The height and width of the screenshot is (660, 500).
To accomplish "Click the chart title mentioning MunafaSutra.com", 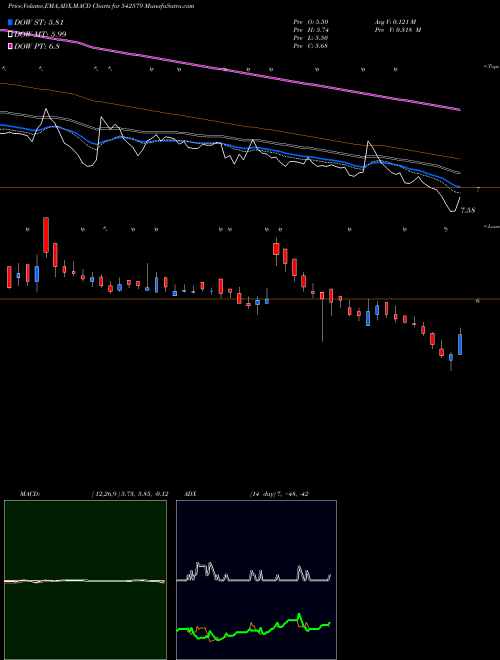I will click(101, 6).
